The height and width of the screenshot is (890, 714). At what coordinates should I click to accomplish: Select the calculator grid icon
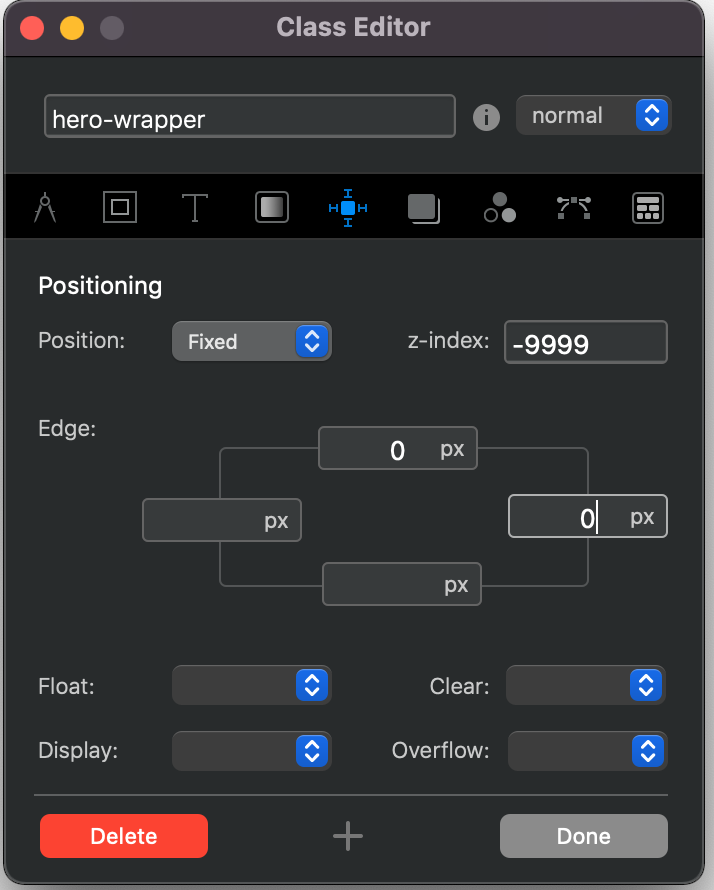(648, 207)
